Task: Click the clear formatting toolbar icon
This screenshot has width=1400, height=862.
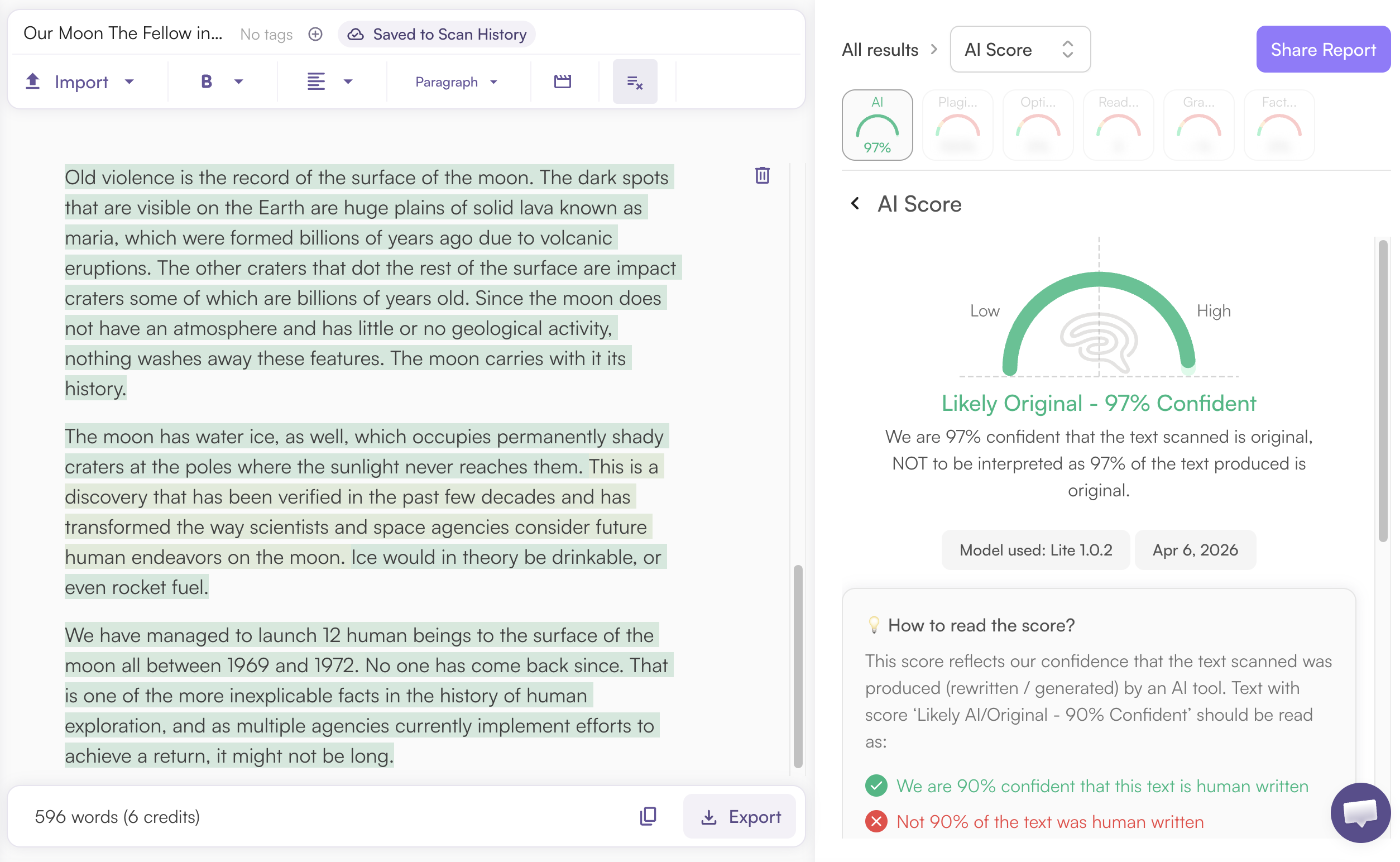Action: point(635,82)
